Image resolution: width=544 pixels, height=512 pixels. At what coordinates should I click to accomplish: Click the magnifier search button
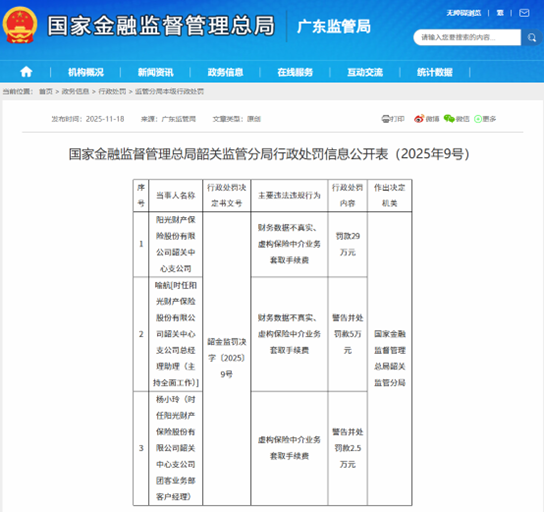click(x=532, y=37)
